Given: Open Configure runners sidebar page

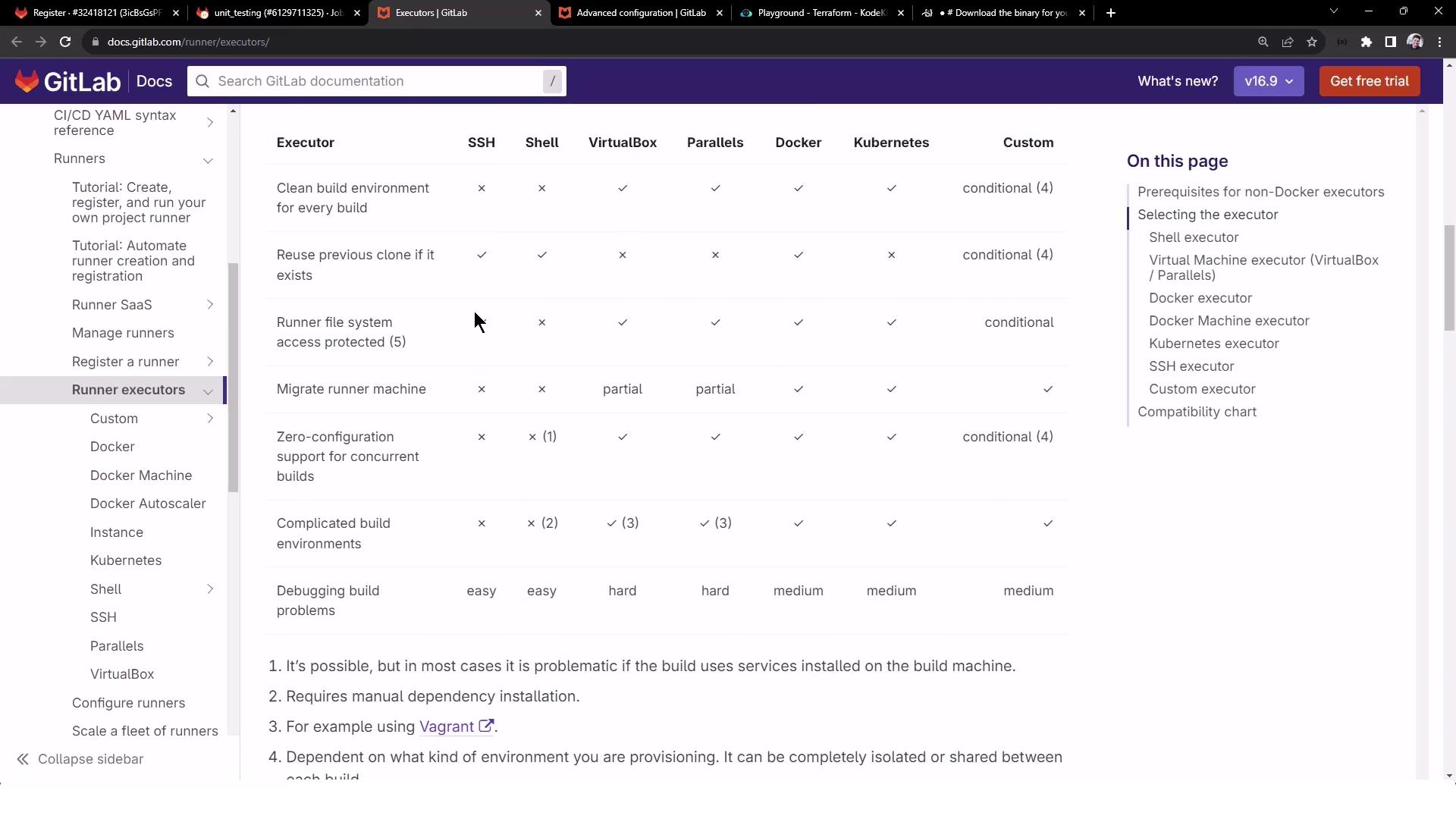Looking at the screenshot, I should (x=128, y=703).
